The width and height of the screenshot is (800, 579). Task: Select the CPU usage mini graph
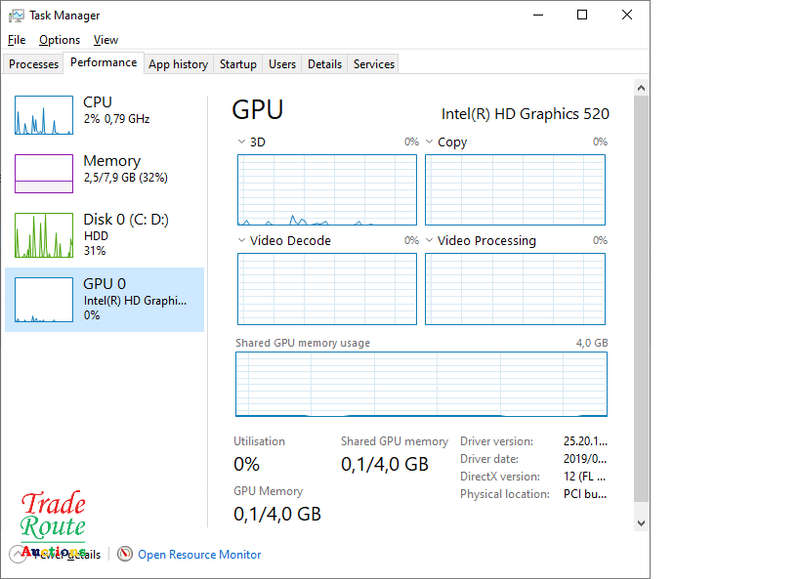tap(44, 115)
